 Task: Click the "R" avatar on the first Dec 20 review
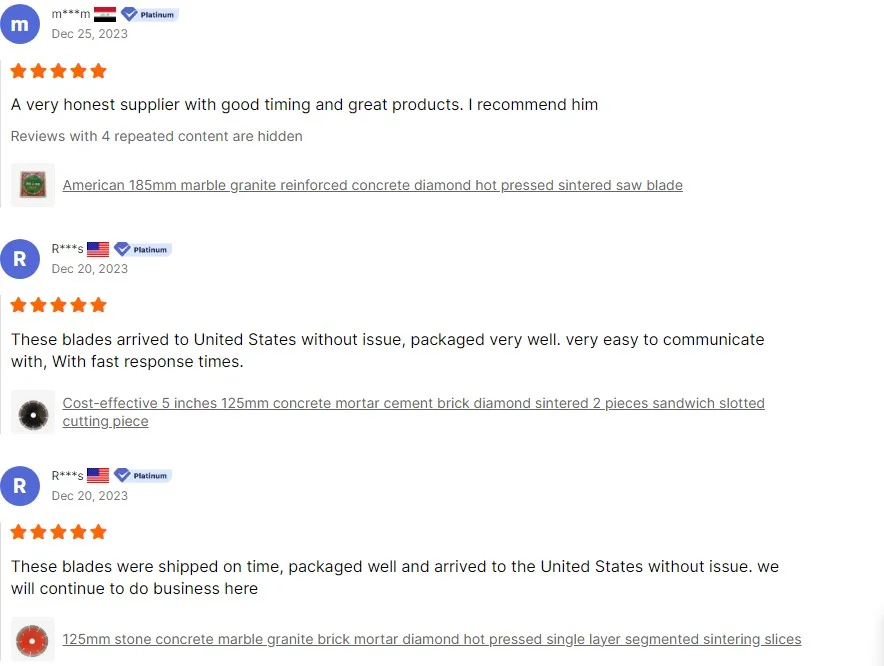click(x=20, y=259)
